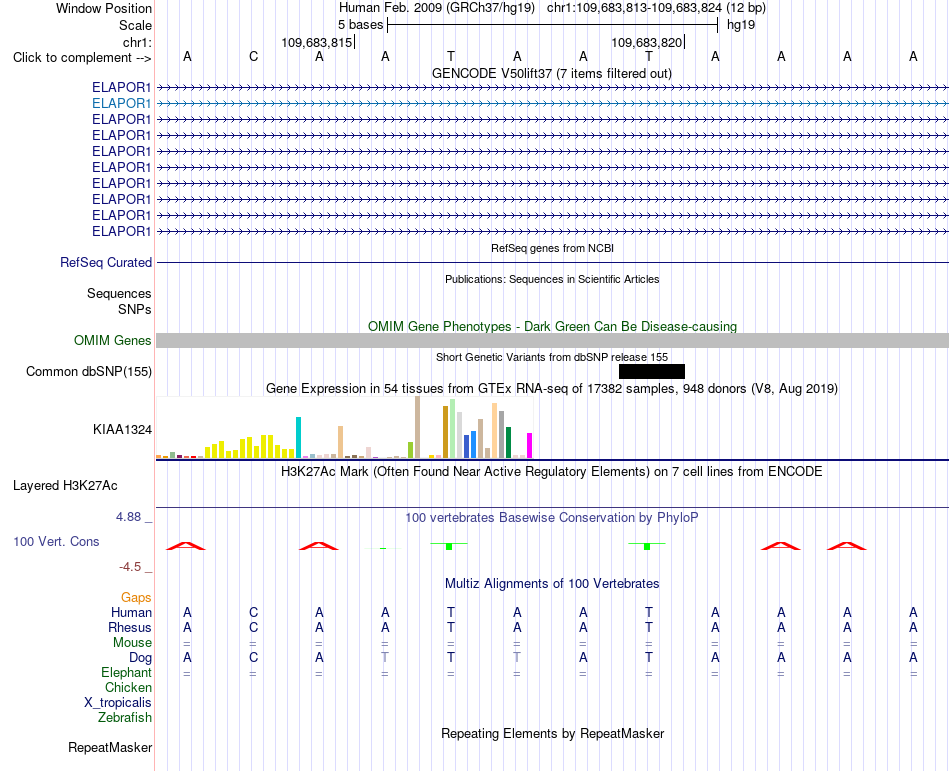Click the 'Layered H3K27Ac' track label
950x771 pixels.
[x=65, y=486]
